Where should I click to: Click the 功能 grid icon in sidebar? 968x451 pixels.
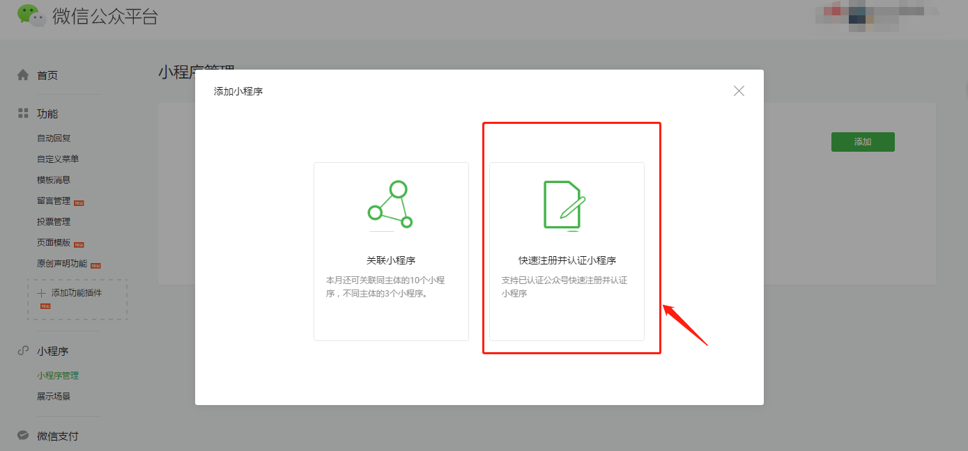pos(23,114)
